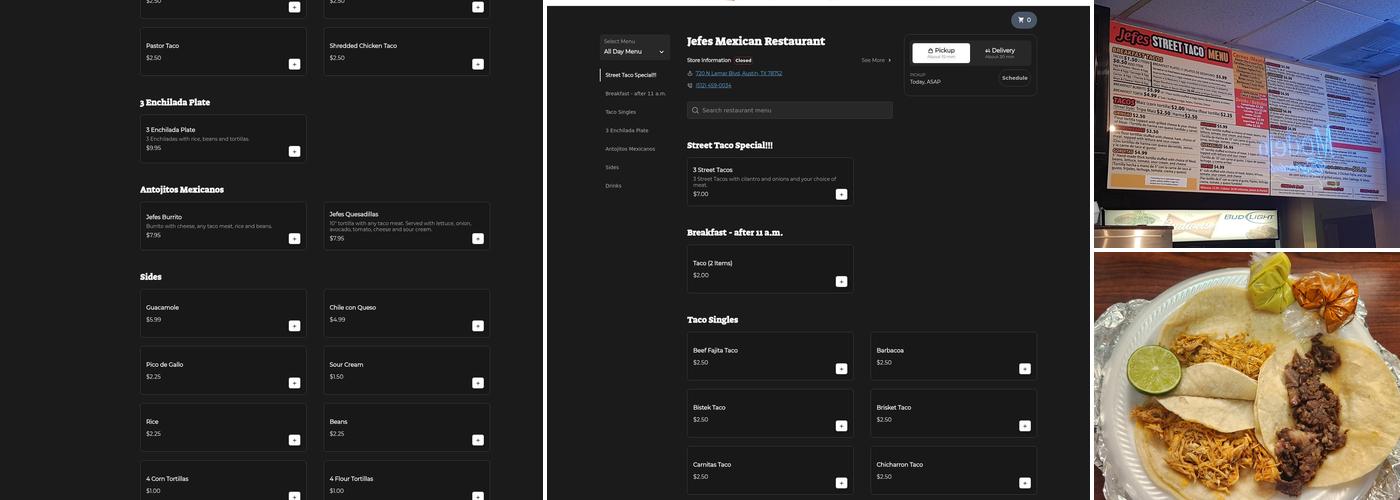
Task: Add Guacamole side to cart
Action: [x=294, y=325]
